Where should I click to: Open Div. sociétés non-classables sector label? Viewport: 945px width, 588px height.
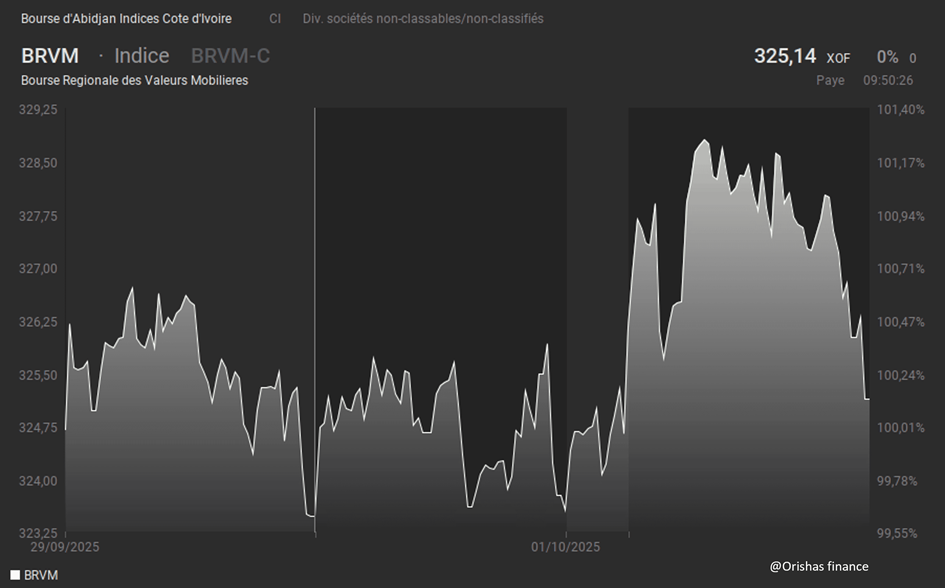pos(423,19)
